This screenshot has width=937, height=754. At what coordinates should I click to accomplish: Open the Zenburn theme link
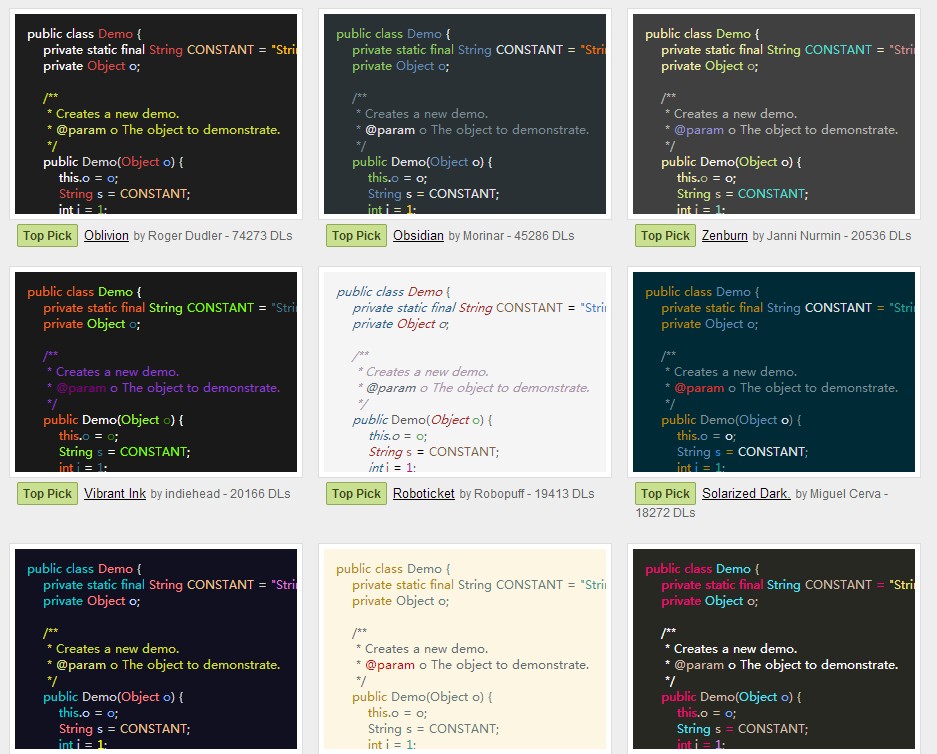(x=724, y=235)
